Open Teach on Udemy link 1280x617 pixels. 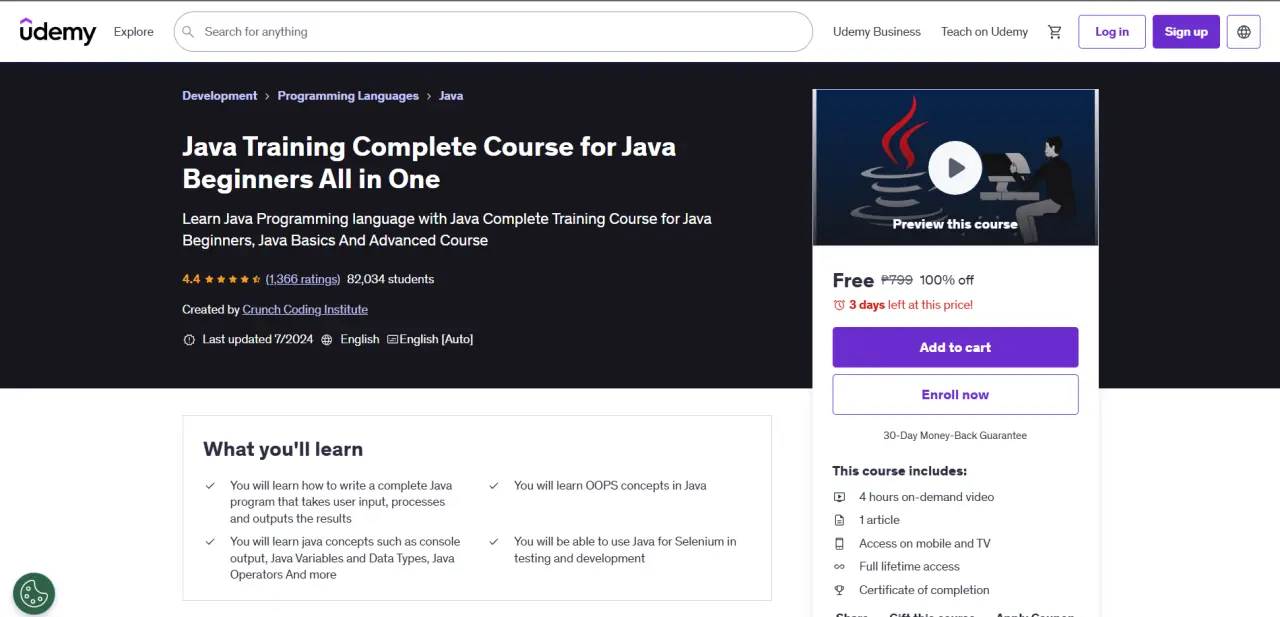pos(984,32)
